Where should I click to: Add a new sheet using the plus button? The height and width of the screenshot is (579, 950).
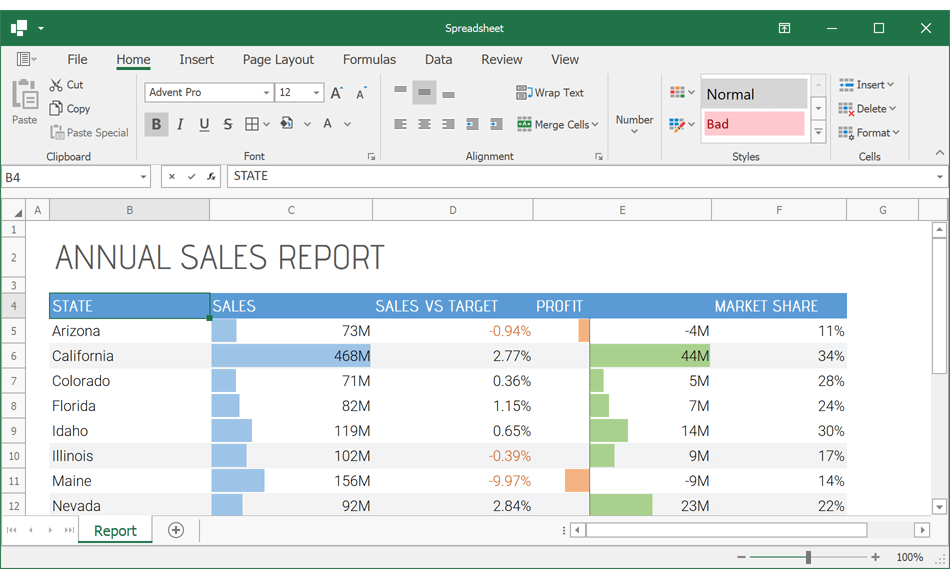(175, 530)
